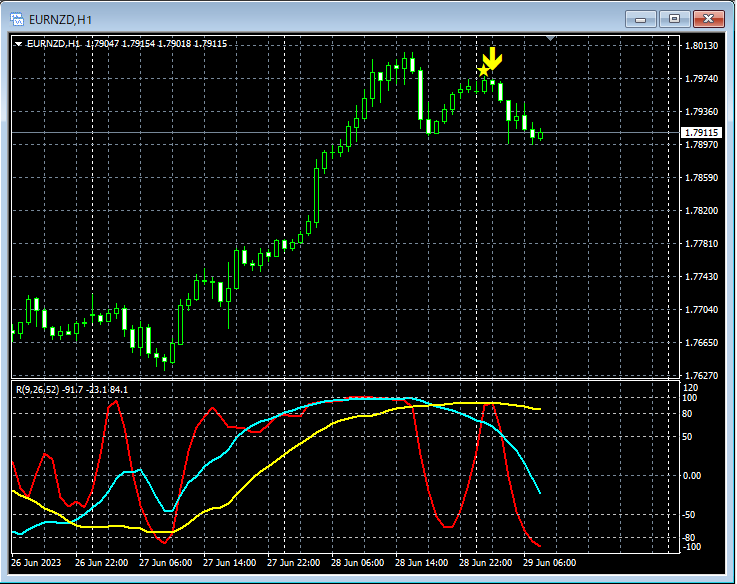The width and height of the screenshot is (737, 584).
Task: Open the triangle menu beside EURNZD,H1 label
Action: coord(18,44)
